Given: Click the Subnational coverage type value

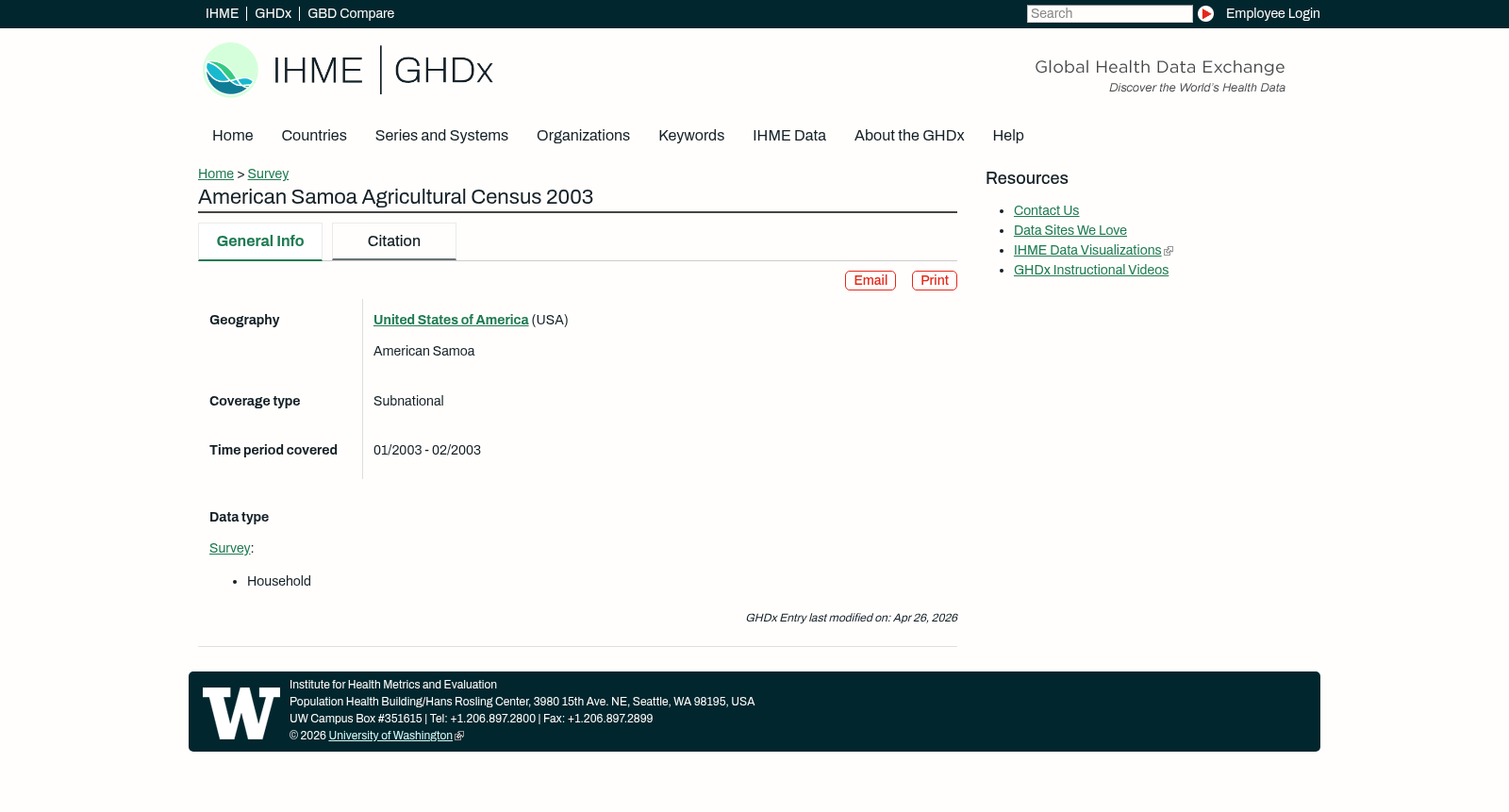Looking at the screenshot, I should pos(408,401).
